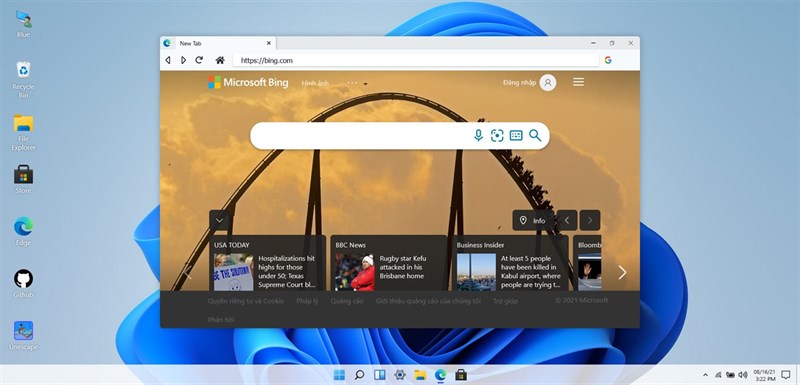This screenshot has width=800, height=385.
Task: Collapse news feed with down chevron button
Action: coord(219,220)
